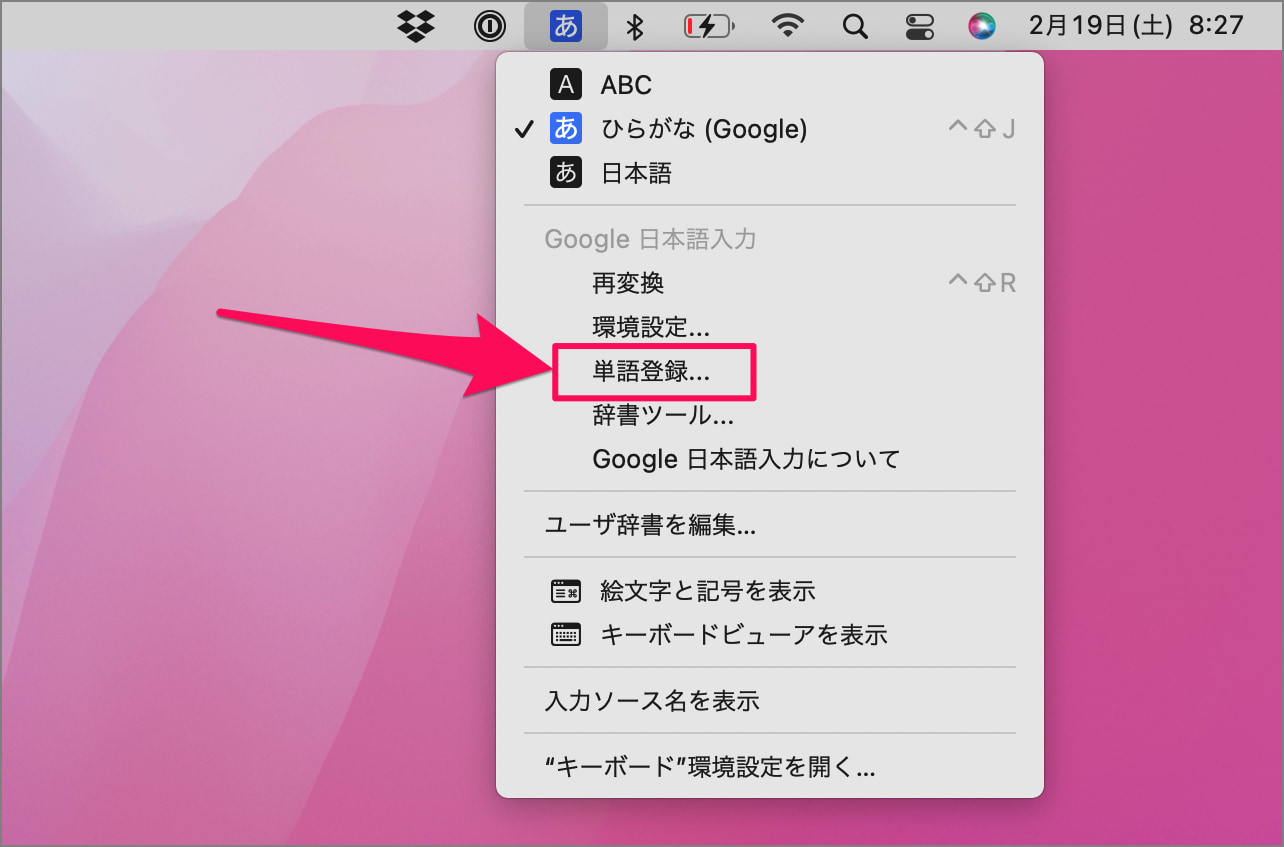Open Spotlight search
Screen dimensions: 1284x847
click(855, 26)
